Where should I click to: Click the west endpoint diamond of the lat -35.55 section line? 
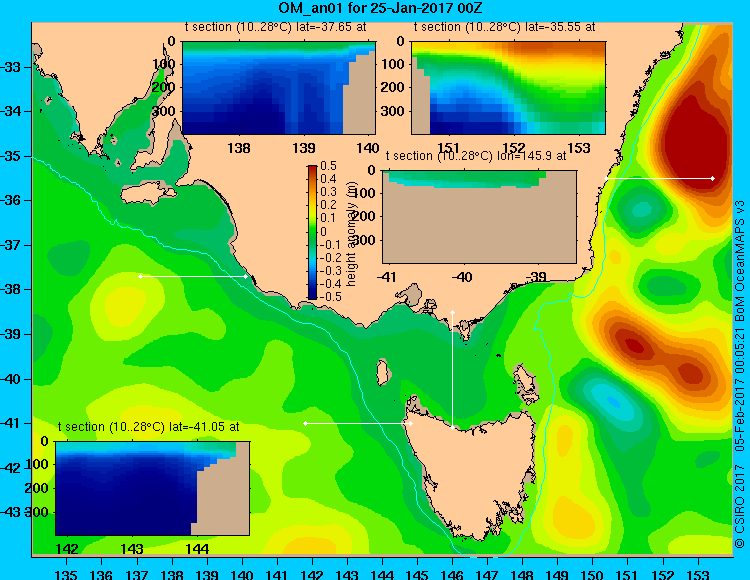tap(606, 178)
